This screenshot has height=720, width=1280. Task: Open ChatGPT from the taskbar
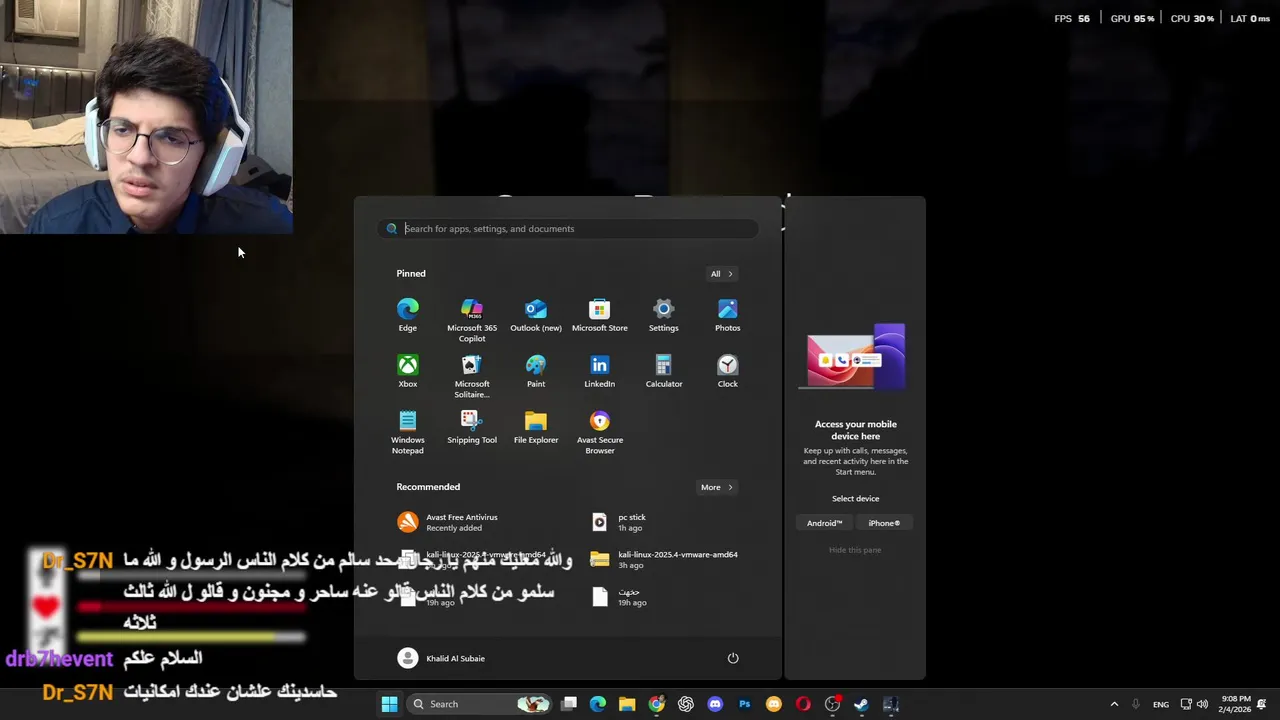click(x=686, y=704)
